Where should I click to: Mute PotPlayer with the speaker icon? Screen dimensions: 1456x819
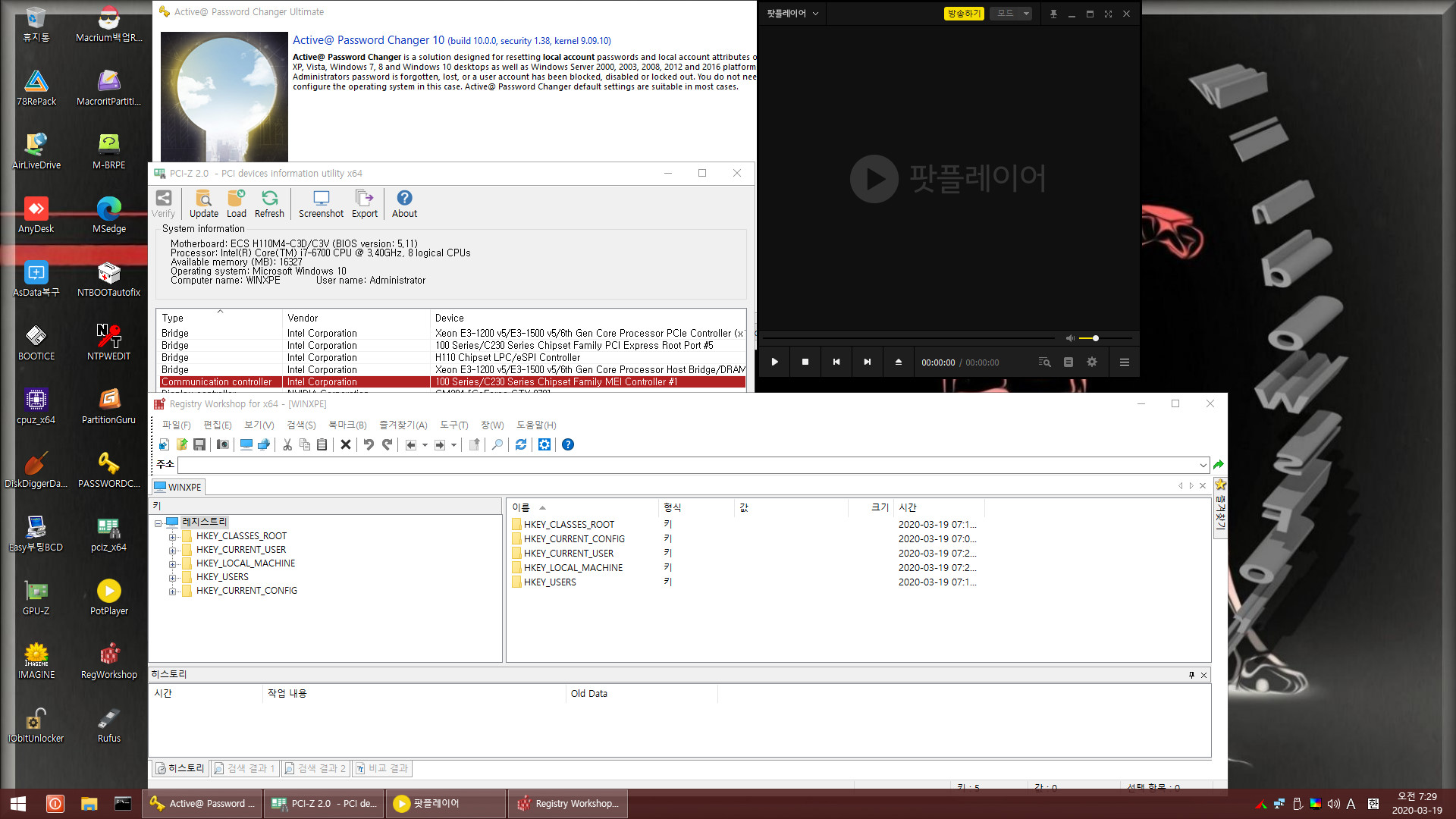pos(1070,338)
